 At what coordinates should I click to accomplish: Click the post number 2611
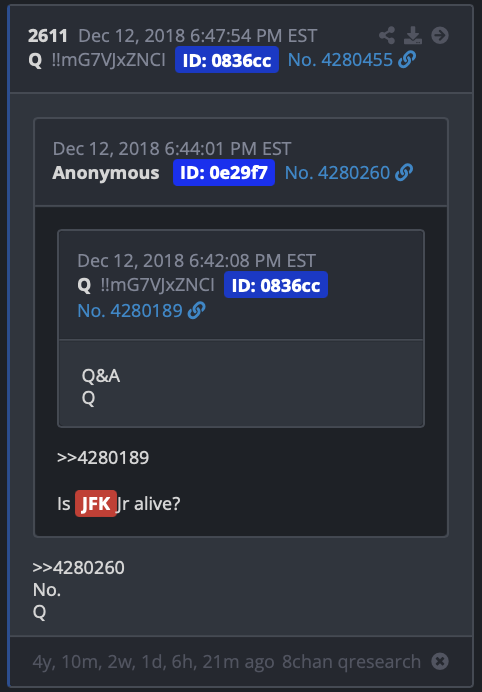pos(48,36)
